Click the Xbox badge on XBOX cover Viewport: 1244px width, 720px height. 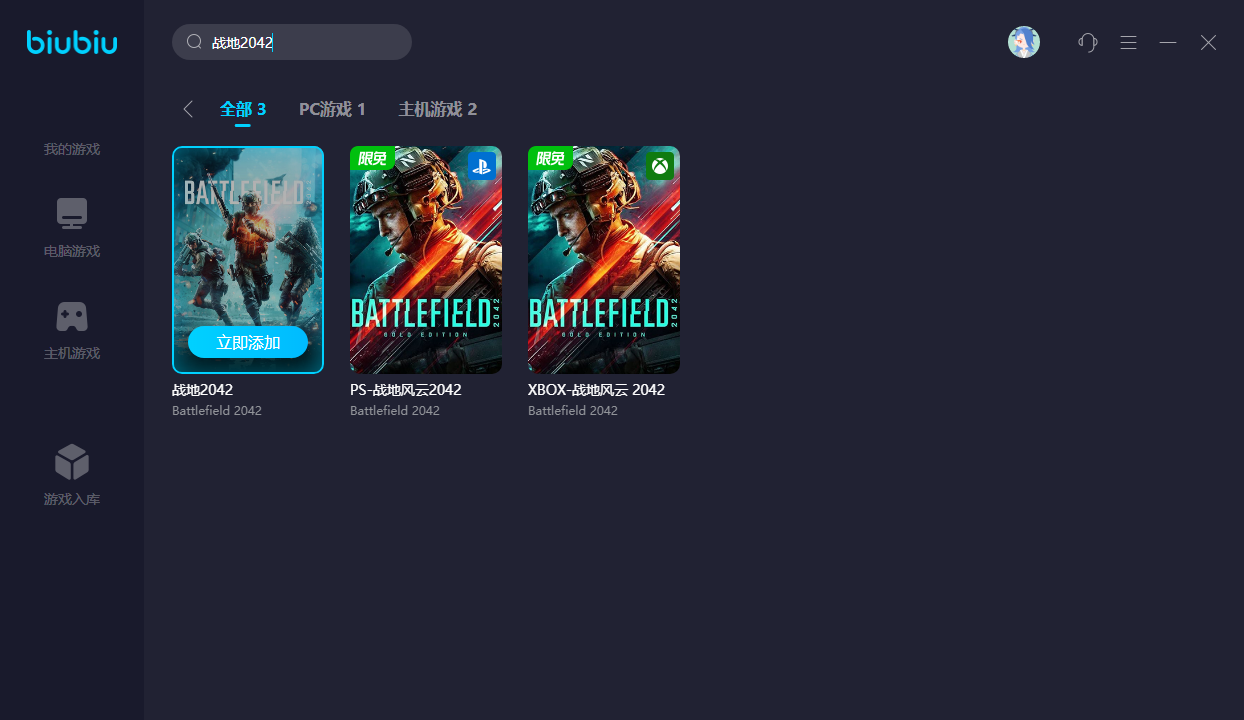click(660, 166)
